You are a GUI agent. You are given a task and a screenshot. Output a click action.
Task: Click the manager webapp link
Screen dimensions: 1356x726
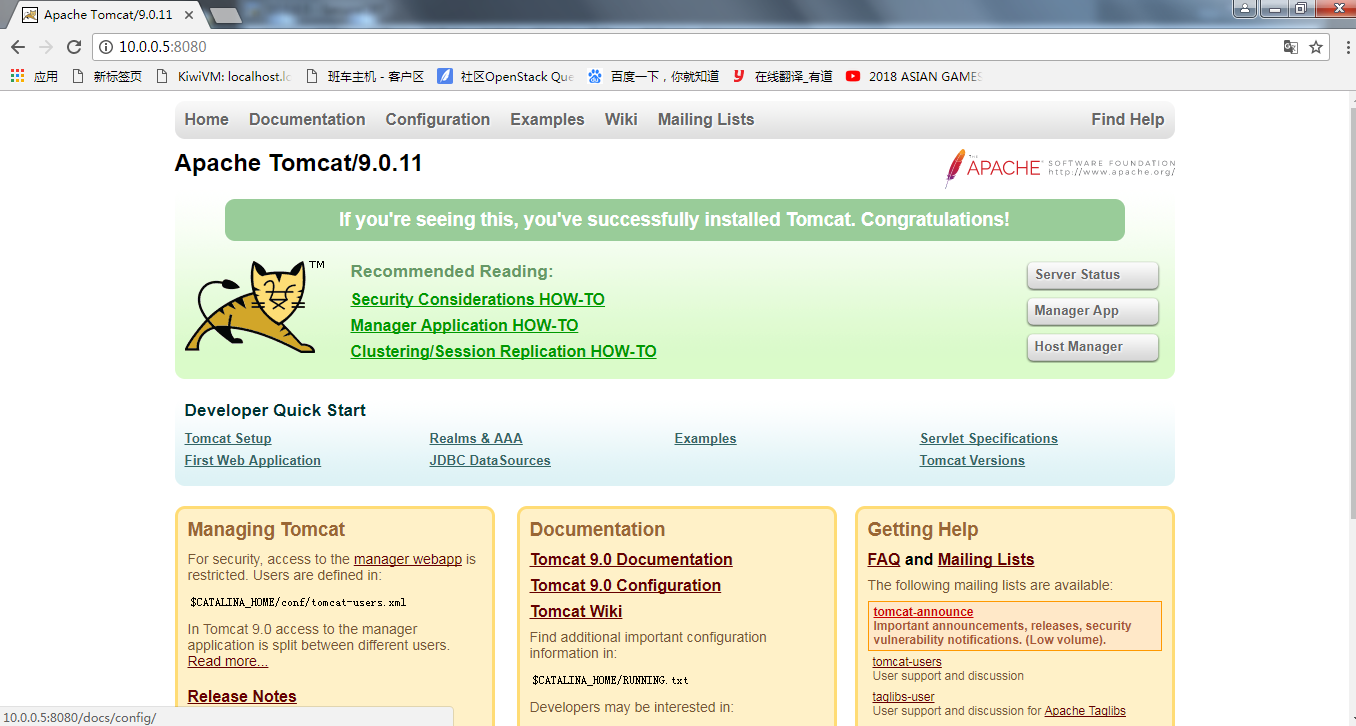coord(408,559)
